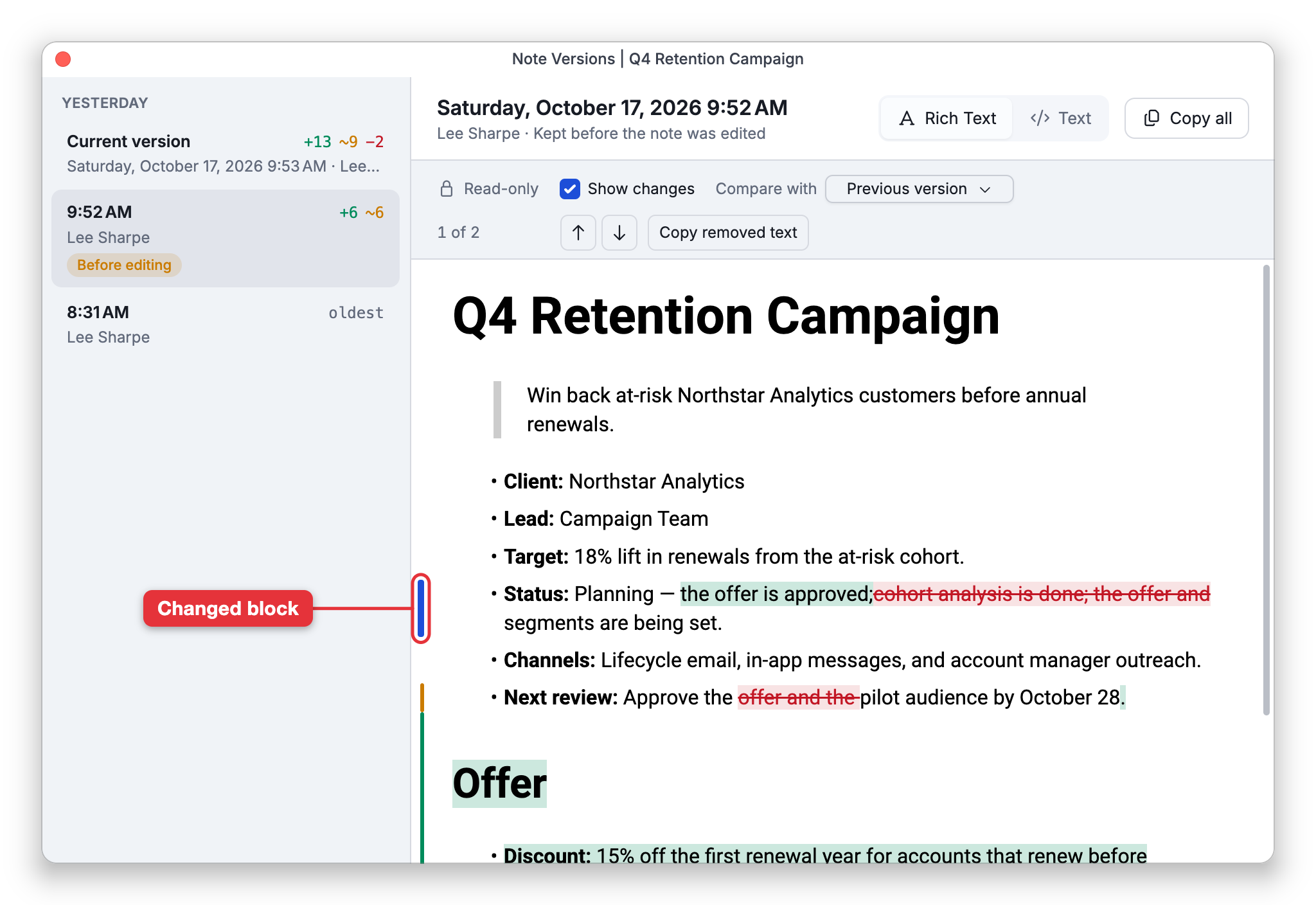Click the highlighted Offer heading

499,784
